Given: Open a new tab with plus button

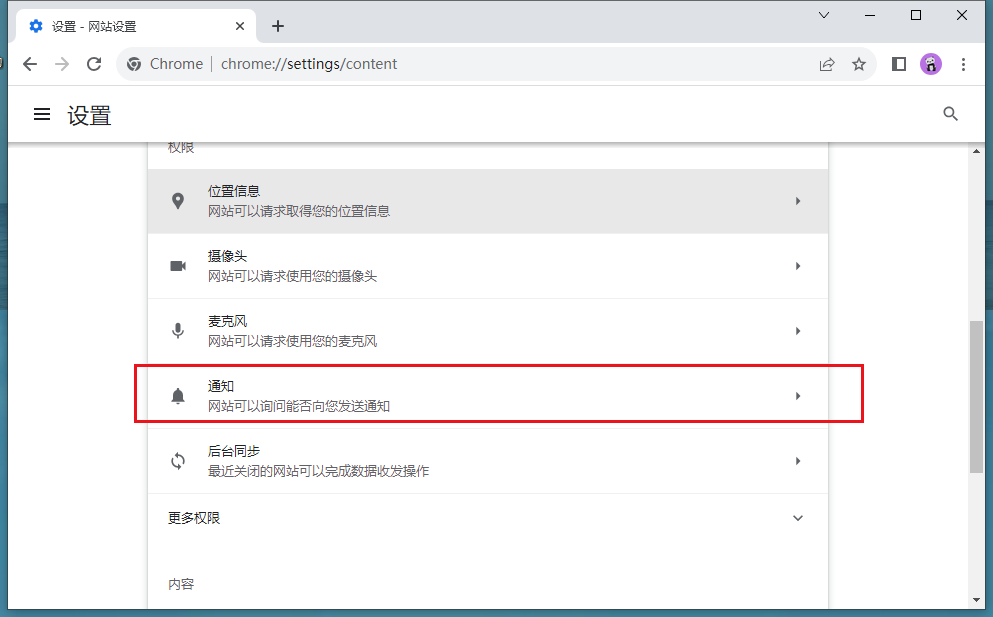Looking at the screenshot, I should [277, 26].
